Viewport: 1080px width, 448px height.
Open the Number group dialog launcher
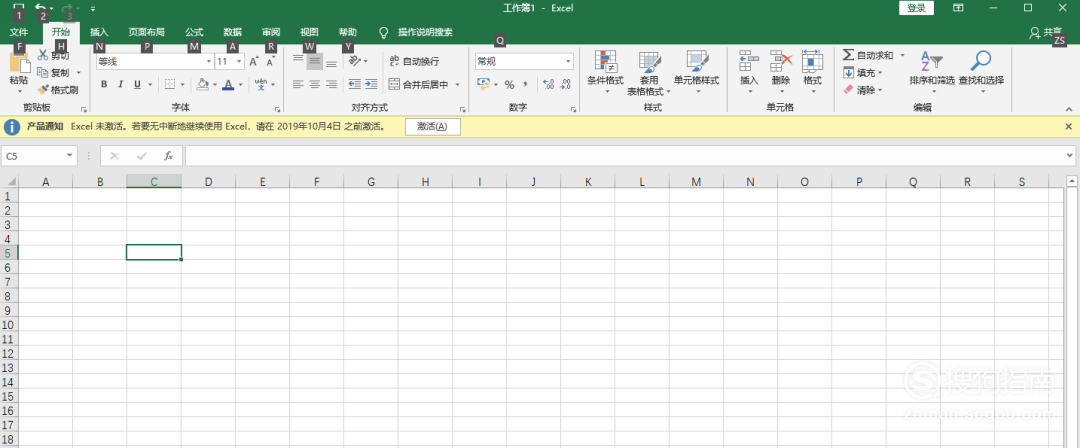(573, 110)
